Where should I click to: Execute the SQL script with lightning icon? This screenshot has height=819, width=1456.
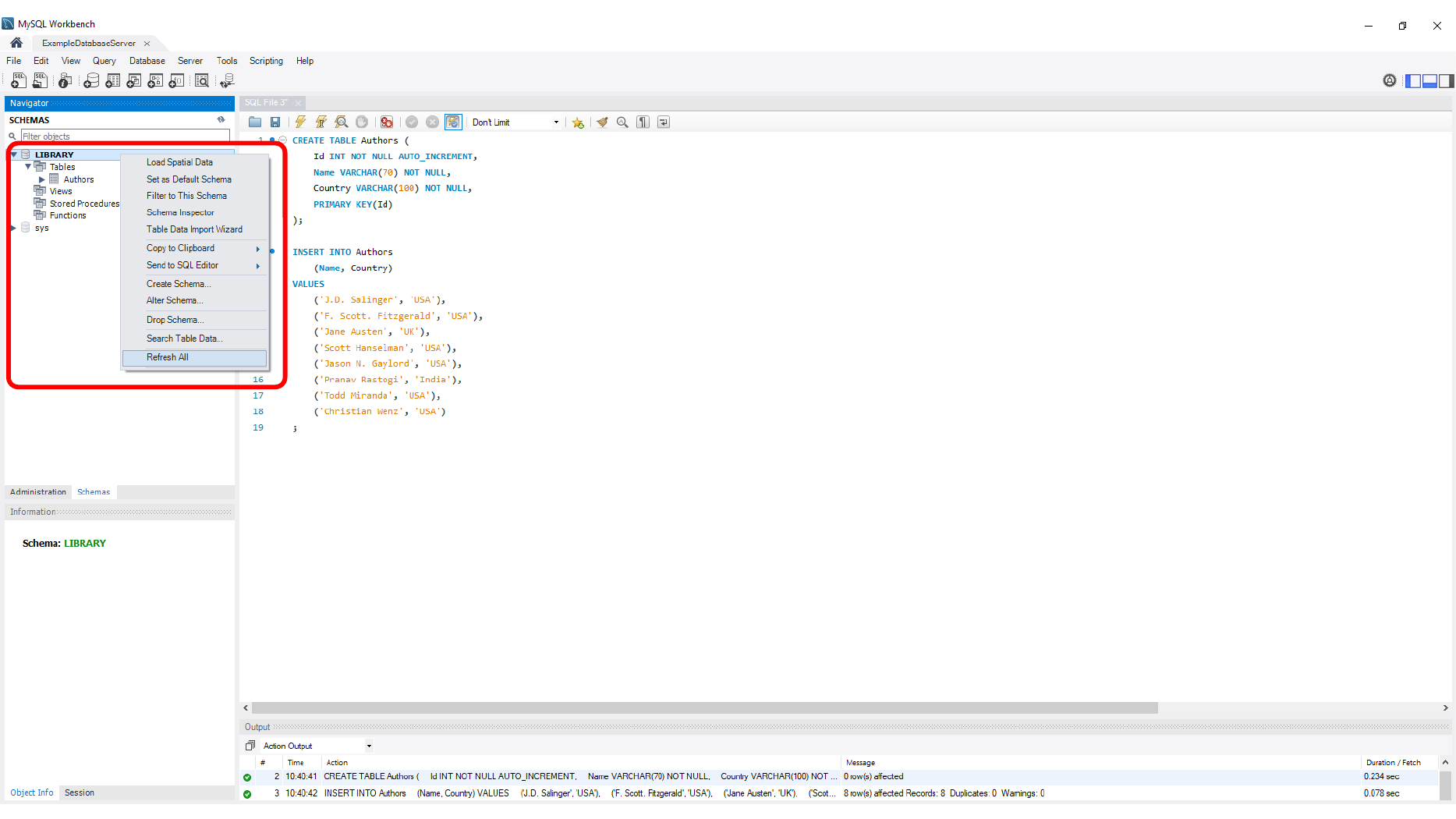pyautogui.click(x=300, y=122)
